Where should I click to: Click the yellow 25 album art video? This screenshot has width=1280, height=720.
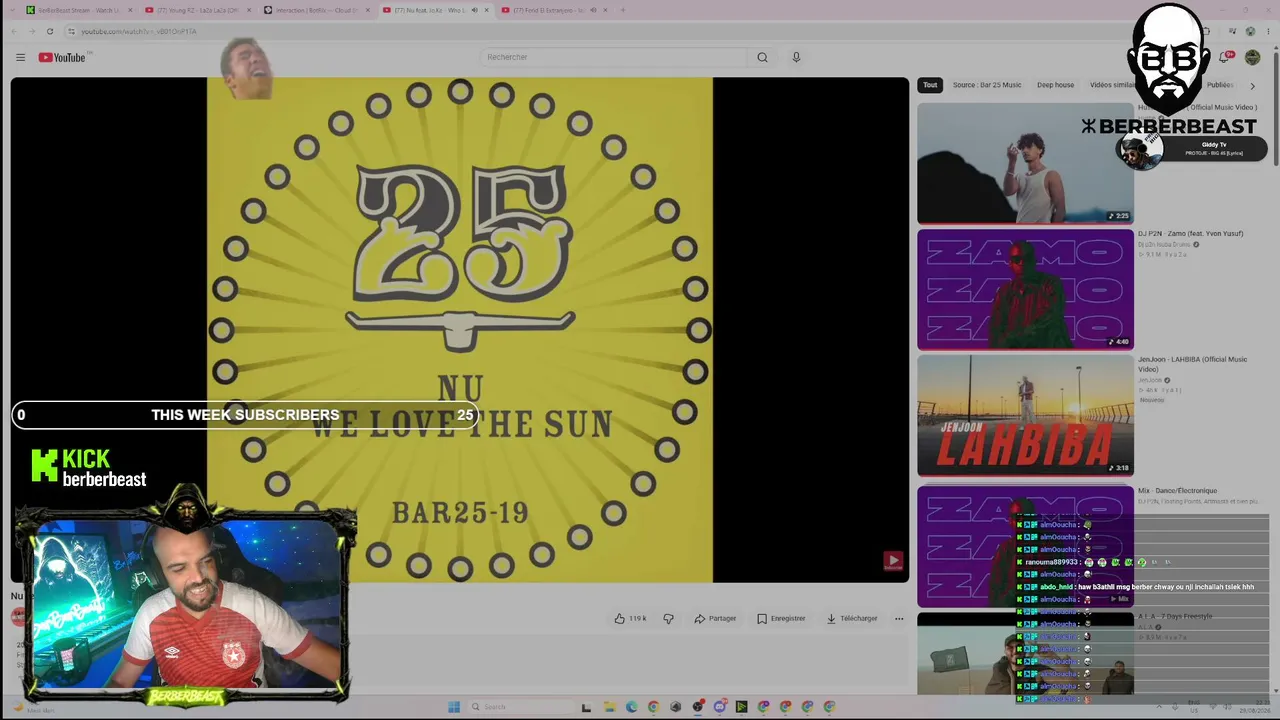point(460,330)
